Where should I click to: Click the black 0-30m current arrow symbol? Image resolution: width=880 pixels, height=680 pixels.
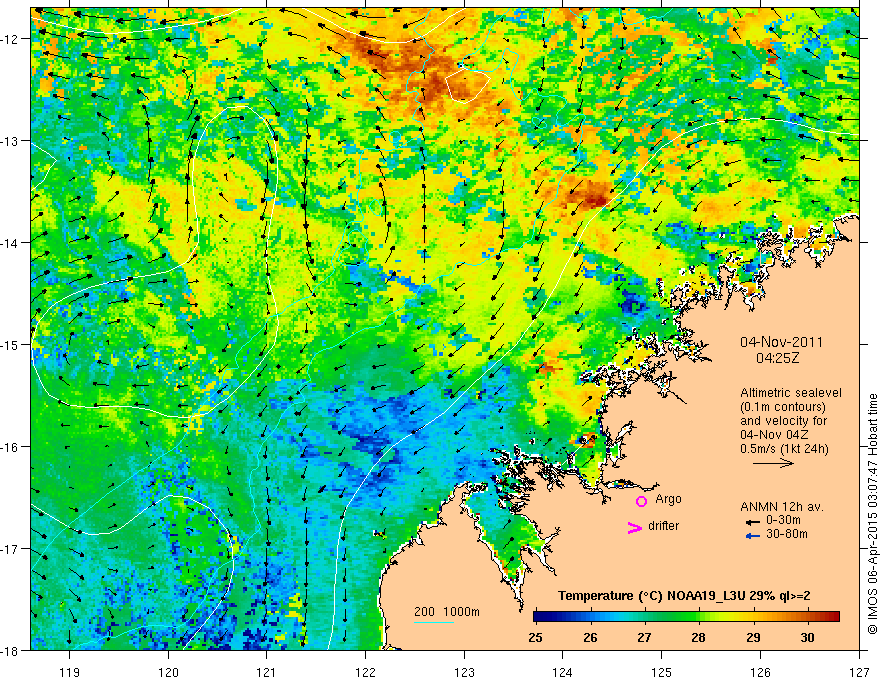(x=753, y=521)
